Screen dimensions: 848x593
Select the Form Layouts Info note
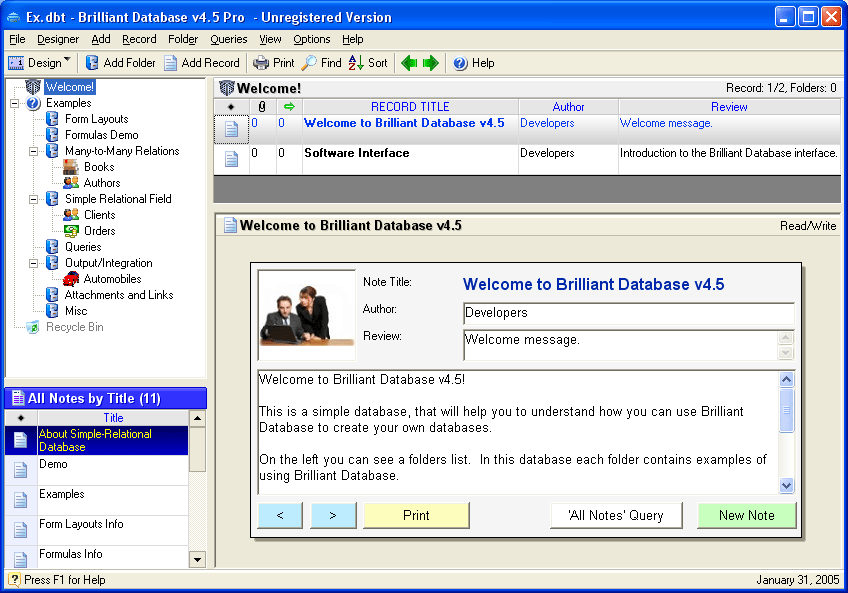(96, 530)
